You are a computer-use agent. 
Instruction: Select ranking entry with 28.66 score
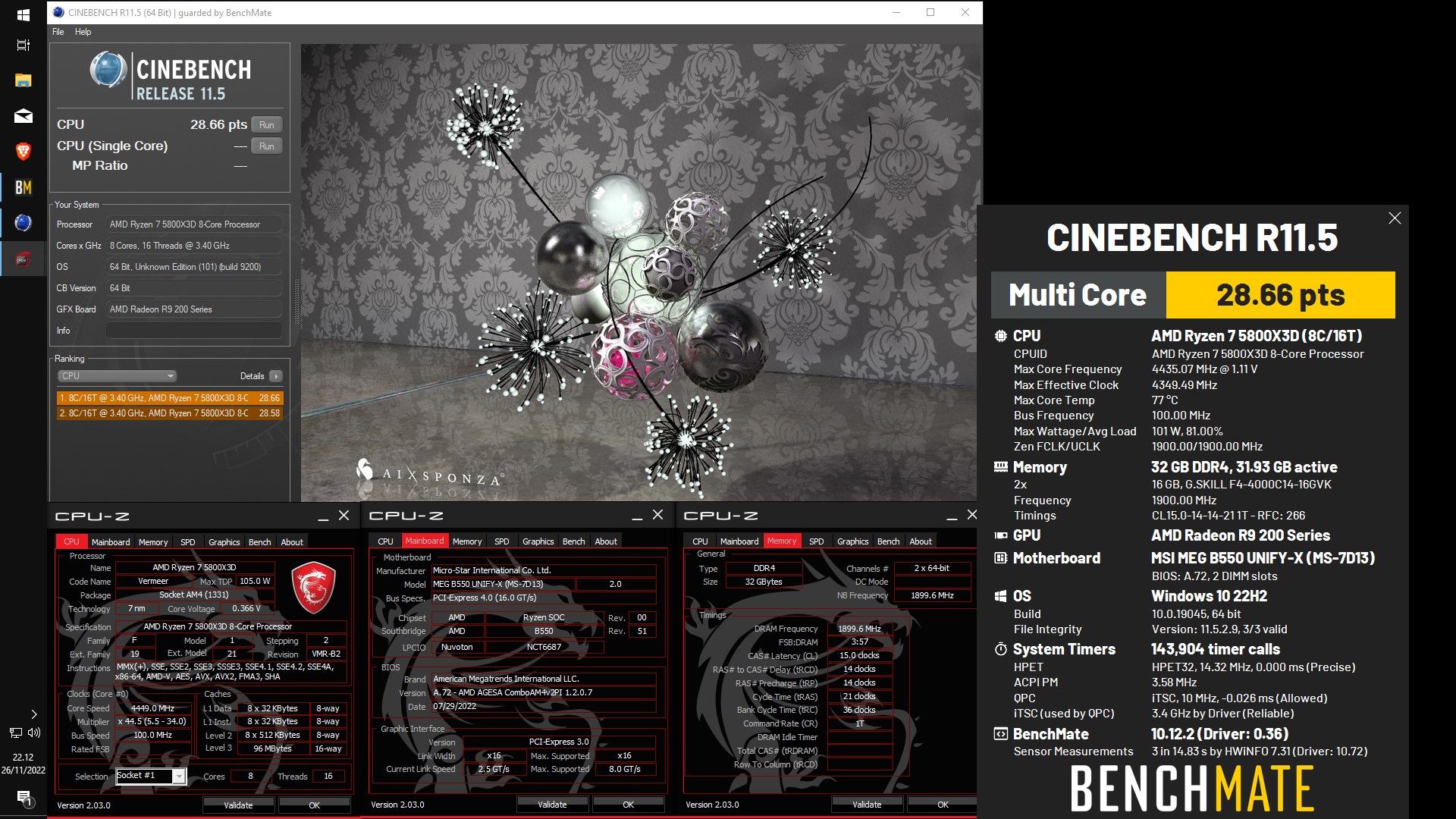(x=170, y=398)
